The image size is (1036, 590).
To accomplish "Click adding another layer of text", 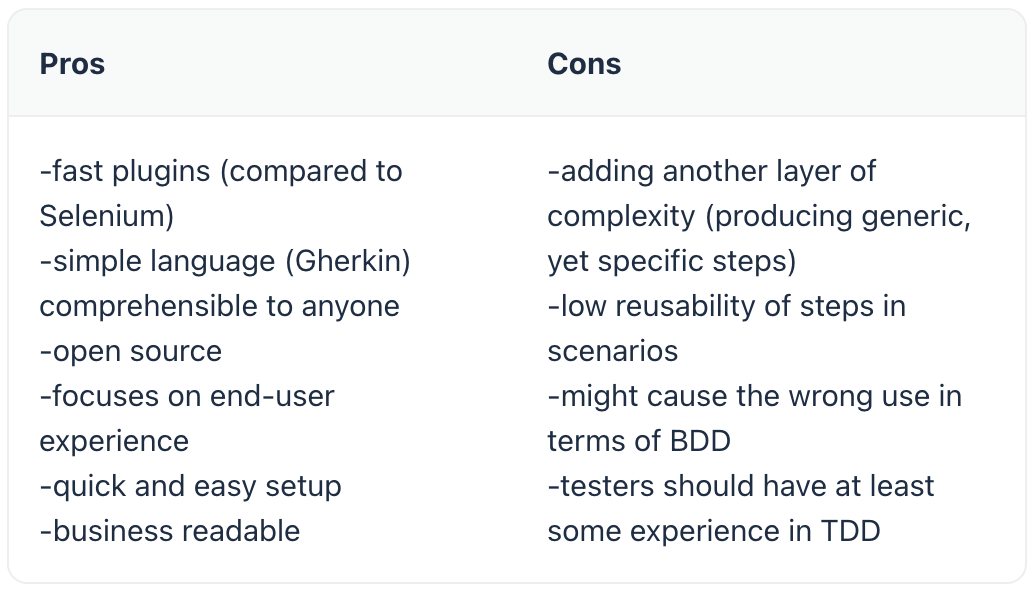I will pyautogui.click(x=712, y=172).
